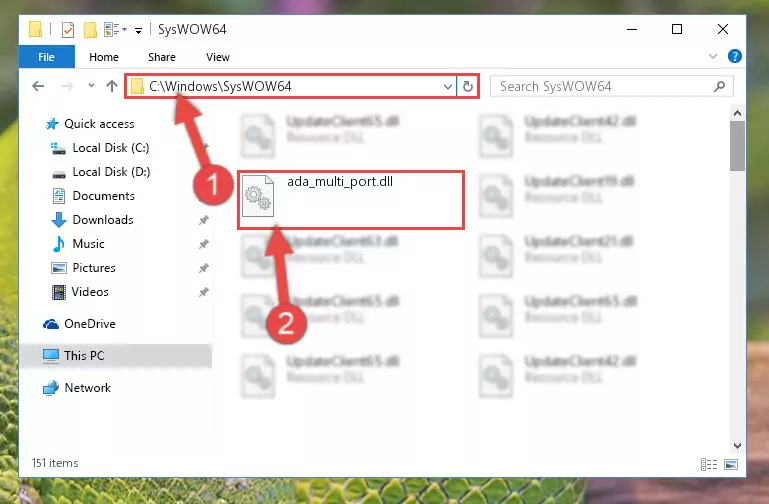The height and width of the screenshot is (504, 769).
Task: Open Help with the question mark icon
Action: tap(735, 56)
